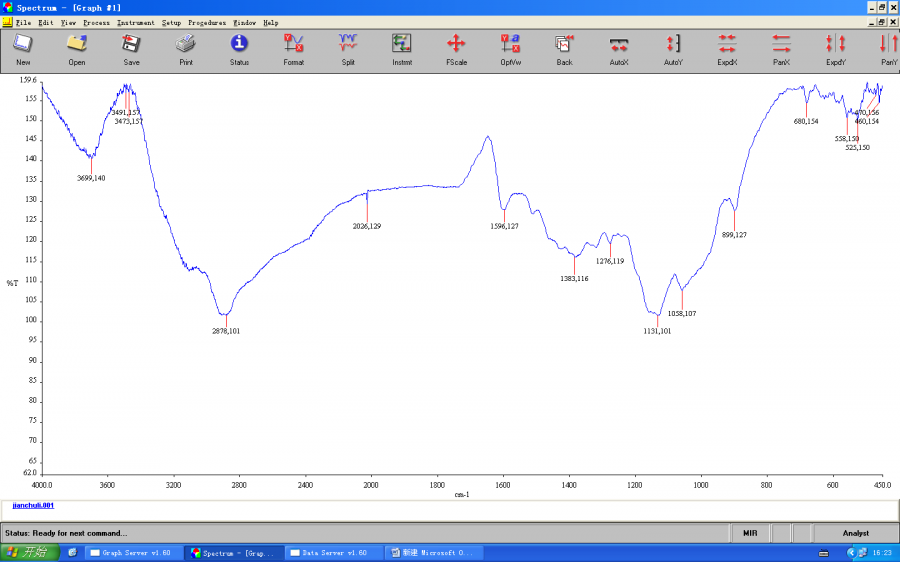Open the Procedures menu

tap(207, 23)
